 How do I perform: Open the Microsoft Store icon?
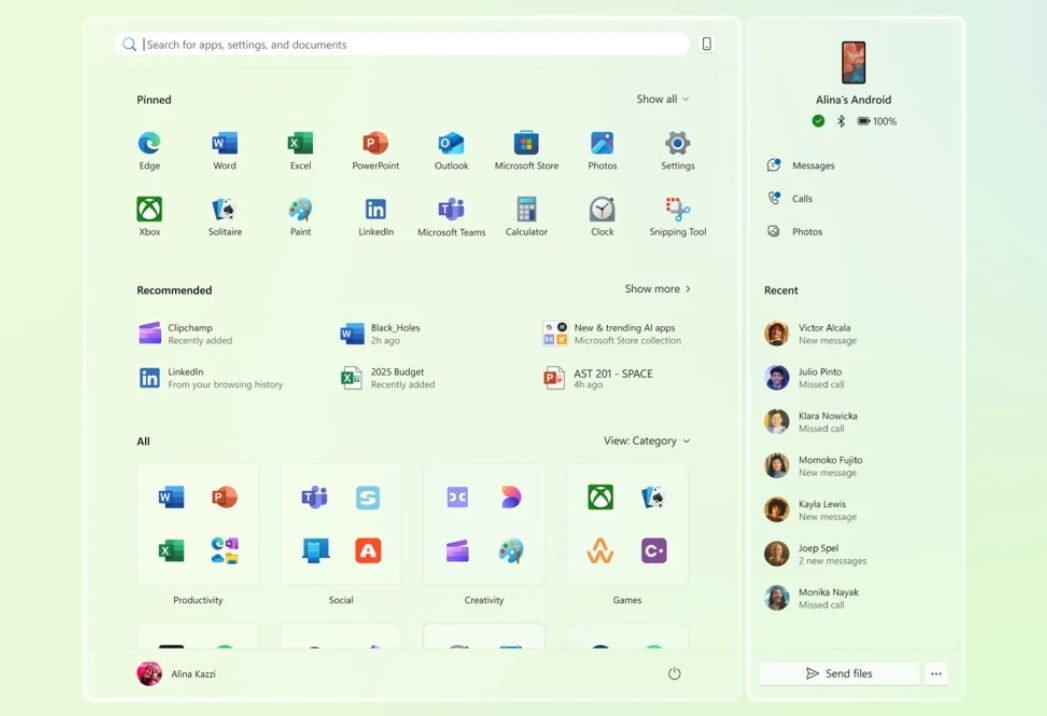(526, 151)
